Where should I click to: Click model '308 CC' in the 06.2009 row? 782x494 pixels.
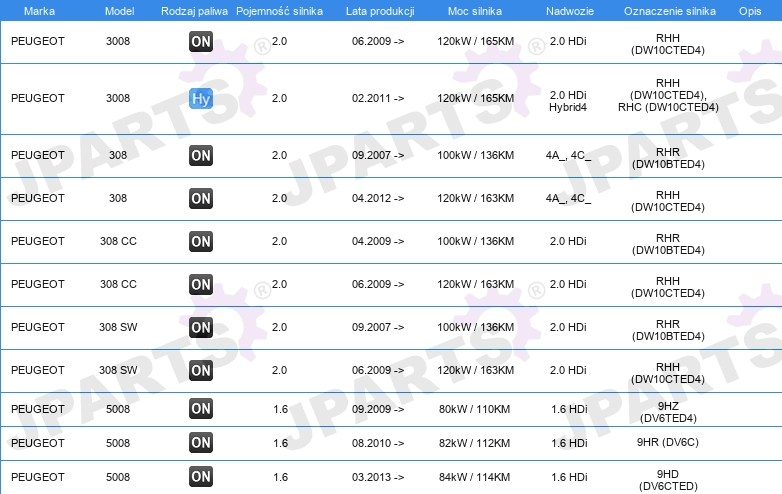(118, 284)
